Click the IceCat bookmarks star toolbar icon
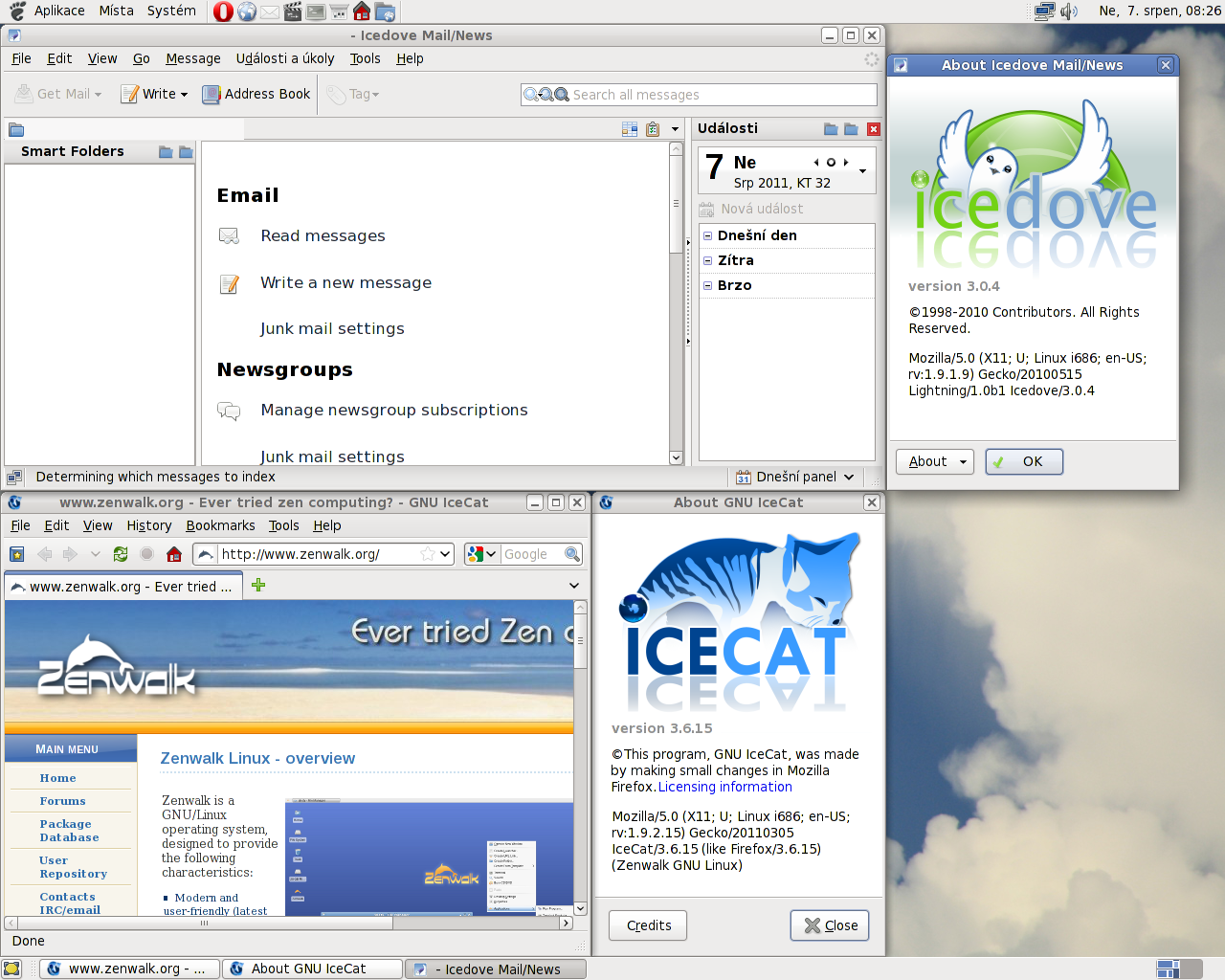Image resolution: width=1225 pixels, height=980 pixels. pos(16,554)
